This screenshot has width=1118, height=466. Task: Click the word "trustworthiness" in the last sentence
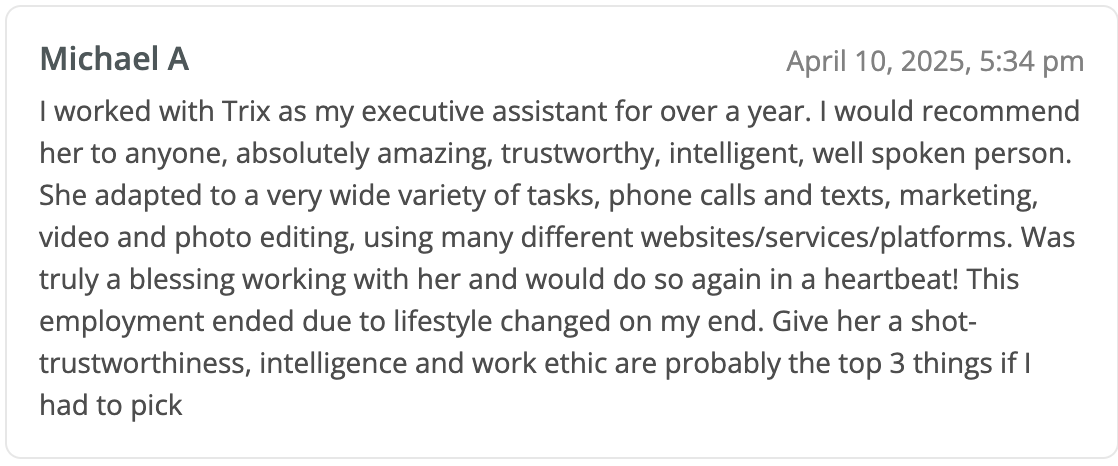click(144, 364)
